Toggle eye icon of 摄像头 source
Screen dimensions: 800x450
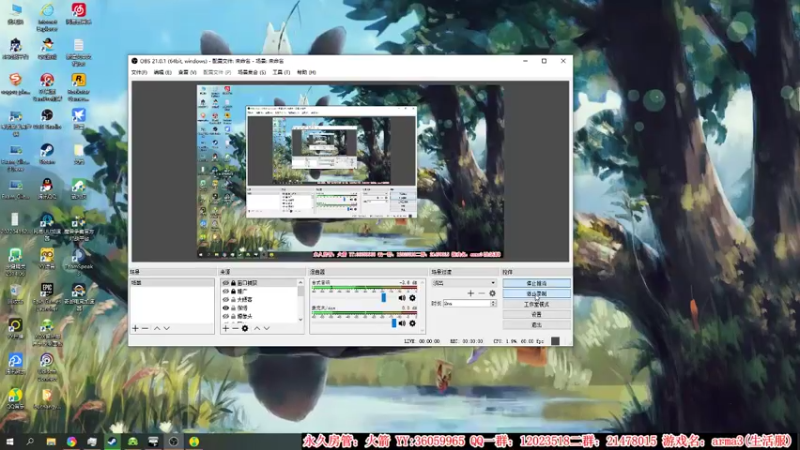(226, 316)
